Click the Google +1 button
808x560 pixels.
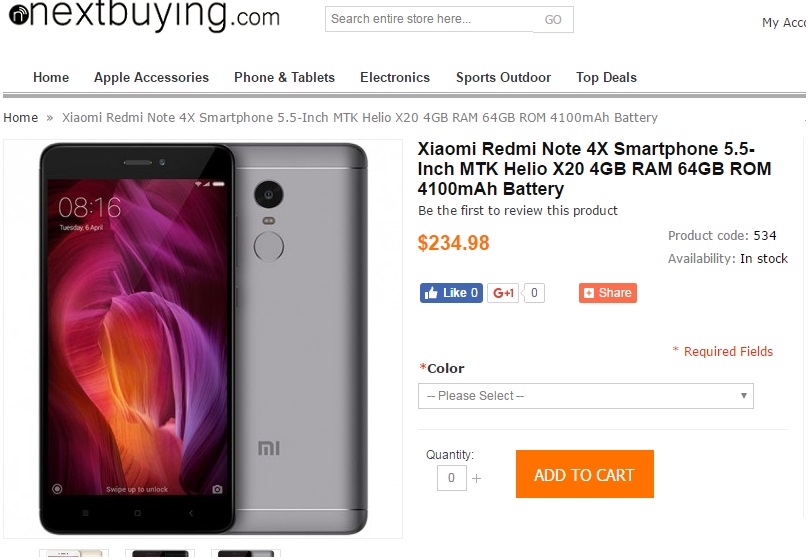click(x=503, y=293)
